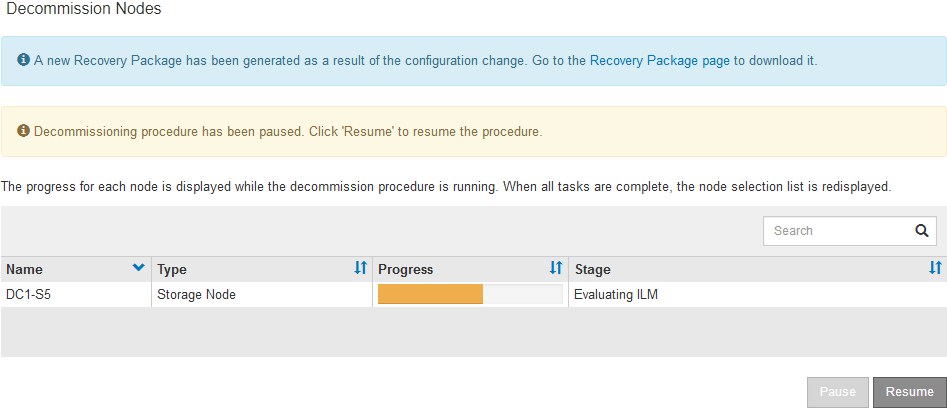The width and height of the screenshot is (947, 408).
Task: Click the Decommission Nodes page heading
Action: pos(84,9)
